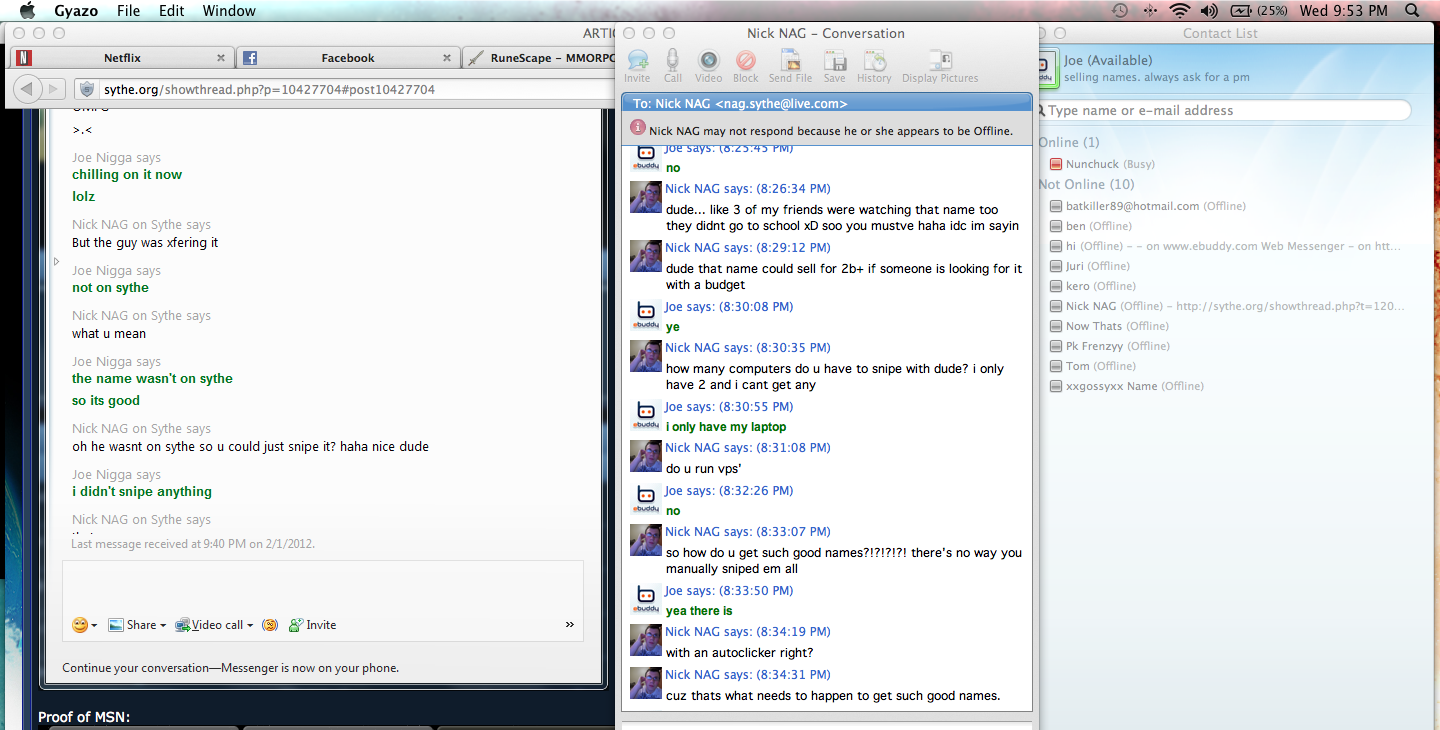Viewport: 1440px width, 730px height.
Task: Click 'Joe says: (8:33:50 PM)' header
Action: [729, 590]
